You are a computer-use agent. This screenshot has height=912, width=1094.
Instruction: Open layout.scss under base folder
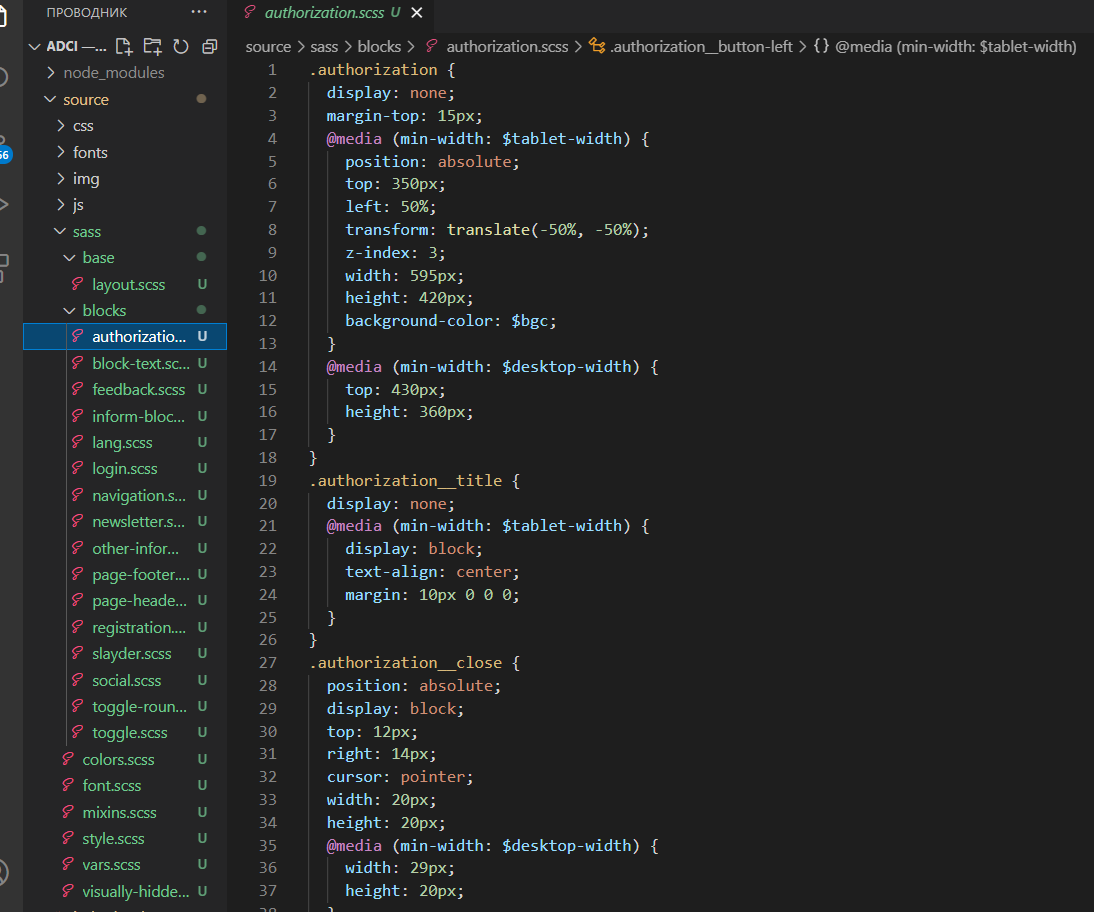coord(128,285)
